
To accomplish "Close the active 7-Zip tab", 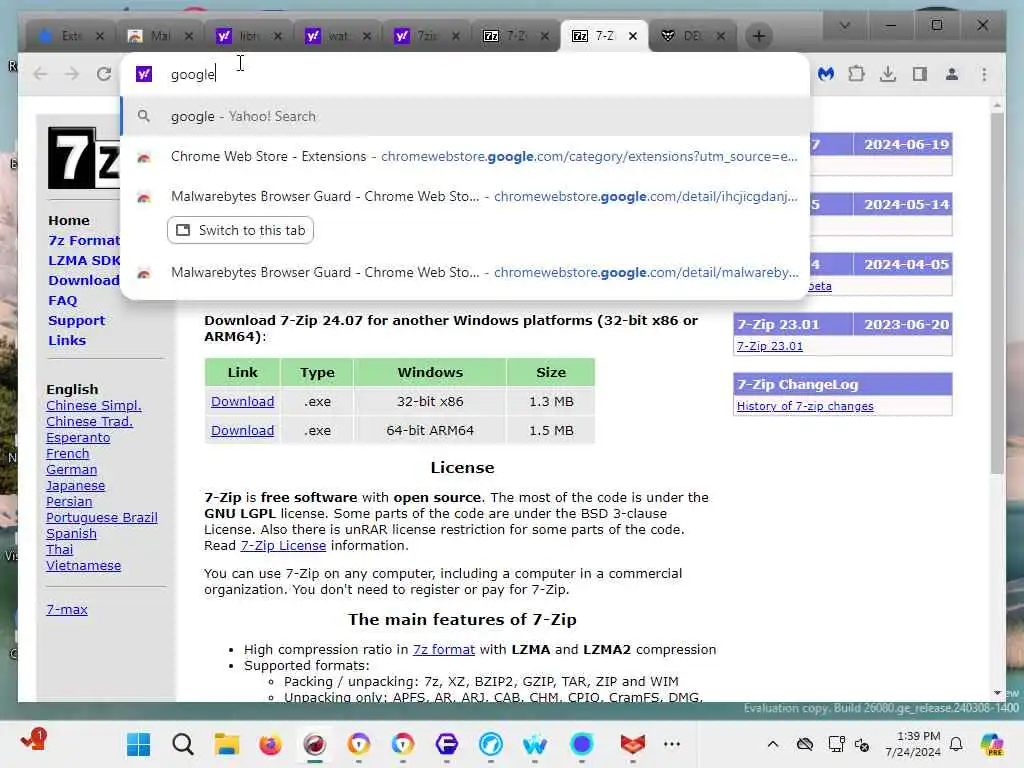I will [632, 36].
